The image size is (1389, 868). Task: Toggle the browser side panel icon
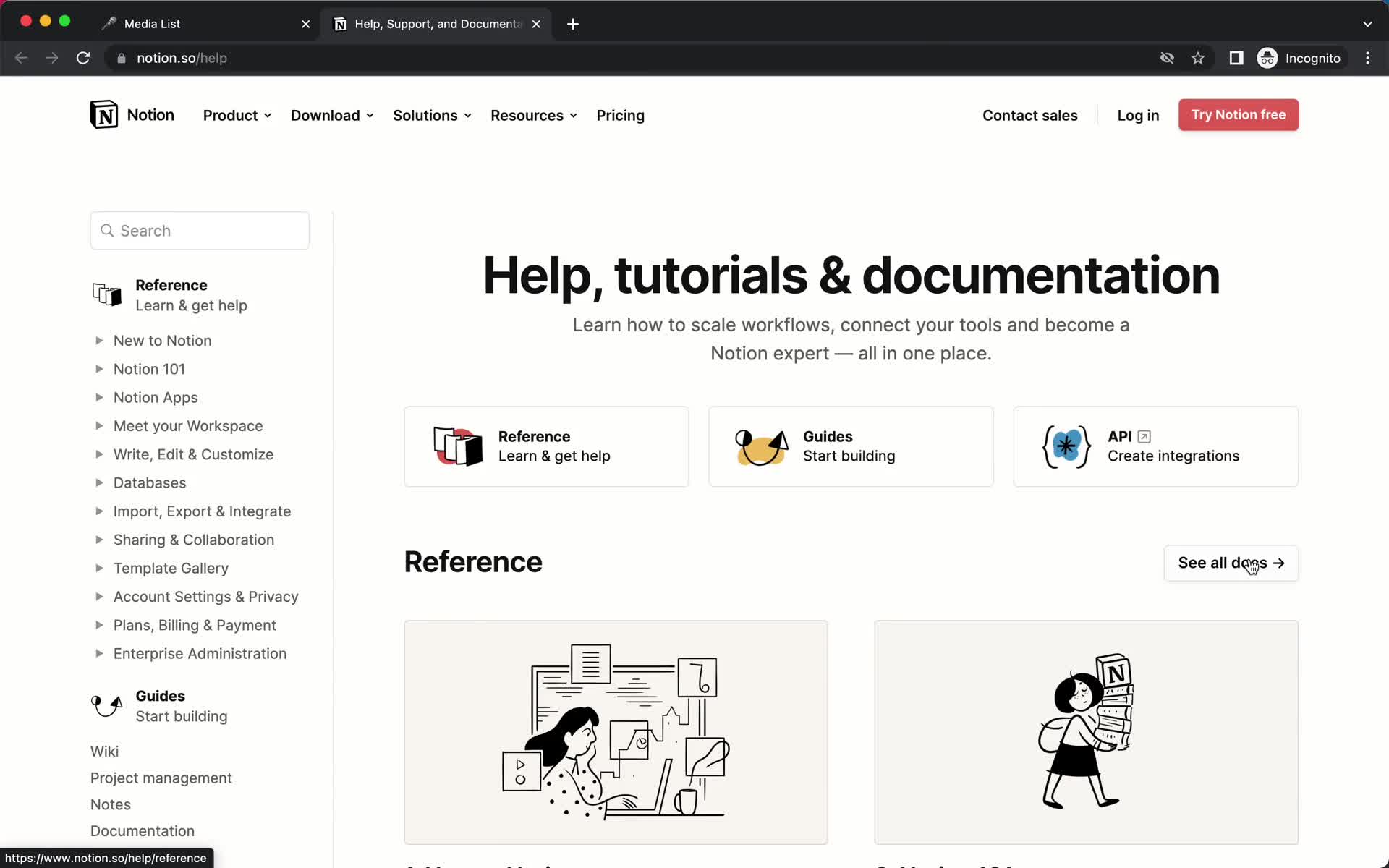coord(1236,58)
